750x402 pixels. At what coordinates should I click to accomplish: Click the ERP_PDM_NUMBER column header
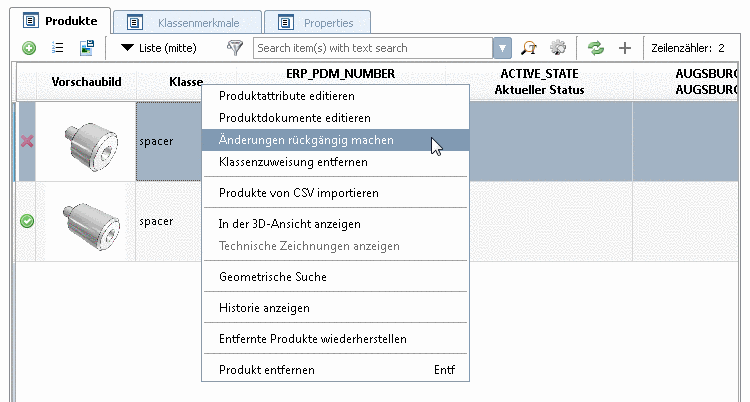click(x=341, y=74)
